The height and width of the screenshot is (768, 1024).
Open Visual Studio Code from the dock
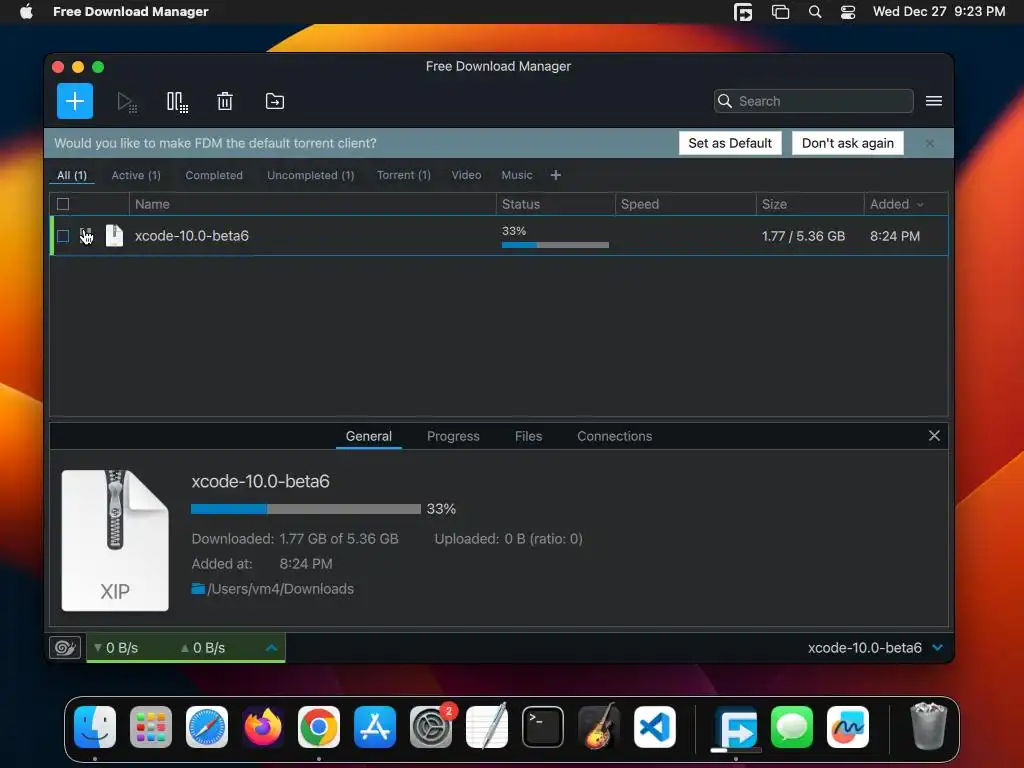point(655,727)
